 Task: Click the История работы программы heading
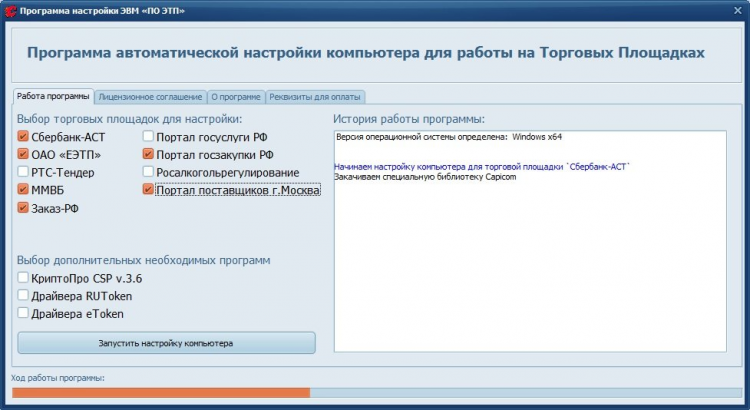[x=409, y=119]
